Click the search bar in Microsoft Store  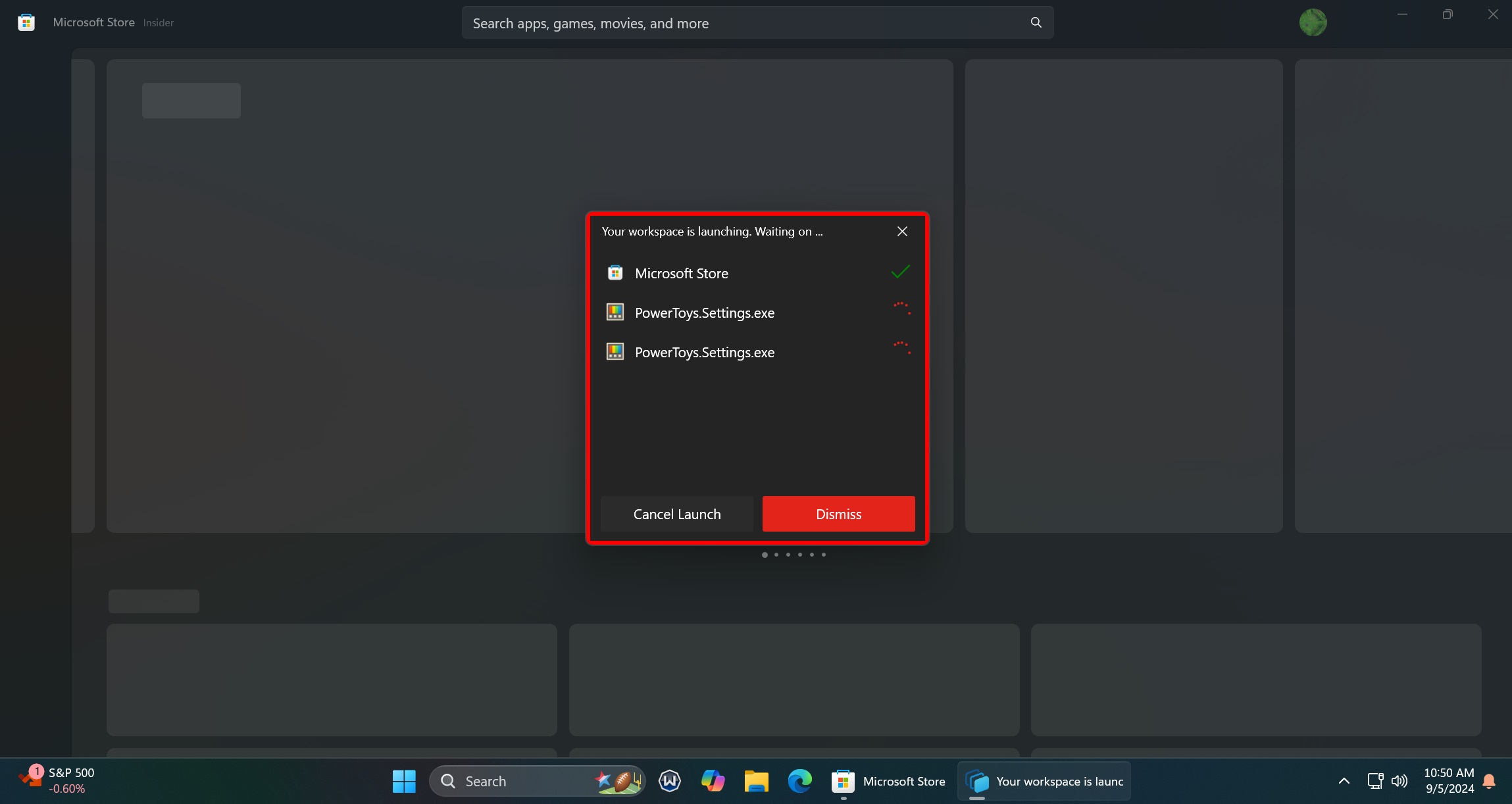tap(756, 22)
